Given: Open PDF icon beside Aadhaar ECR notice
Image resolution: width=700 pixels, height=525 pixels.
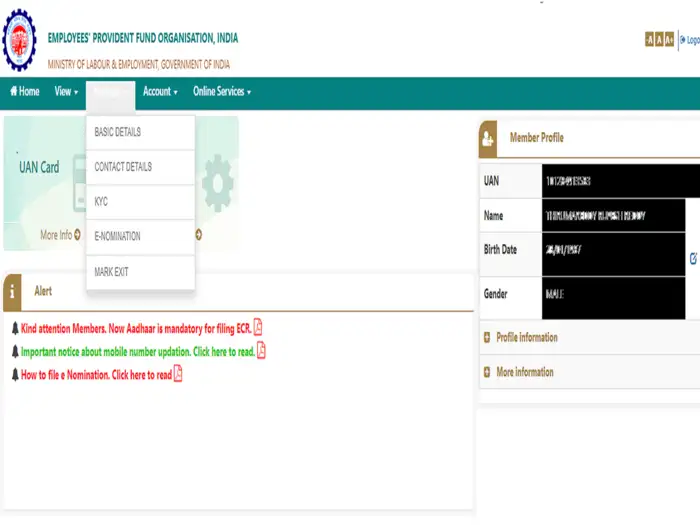Looking at the screenshot, I should [x=258, y=327].
